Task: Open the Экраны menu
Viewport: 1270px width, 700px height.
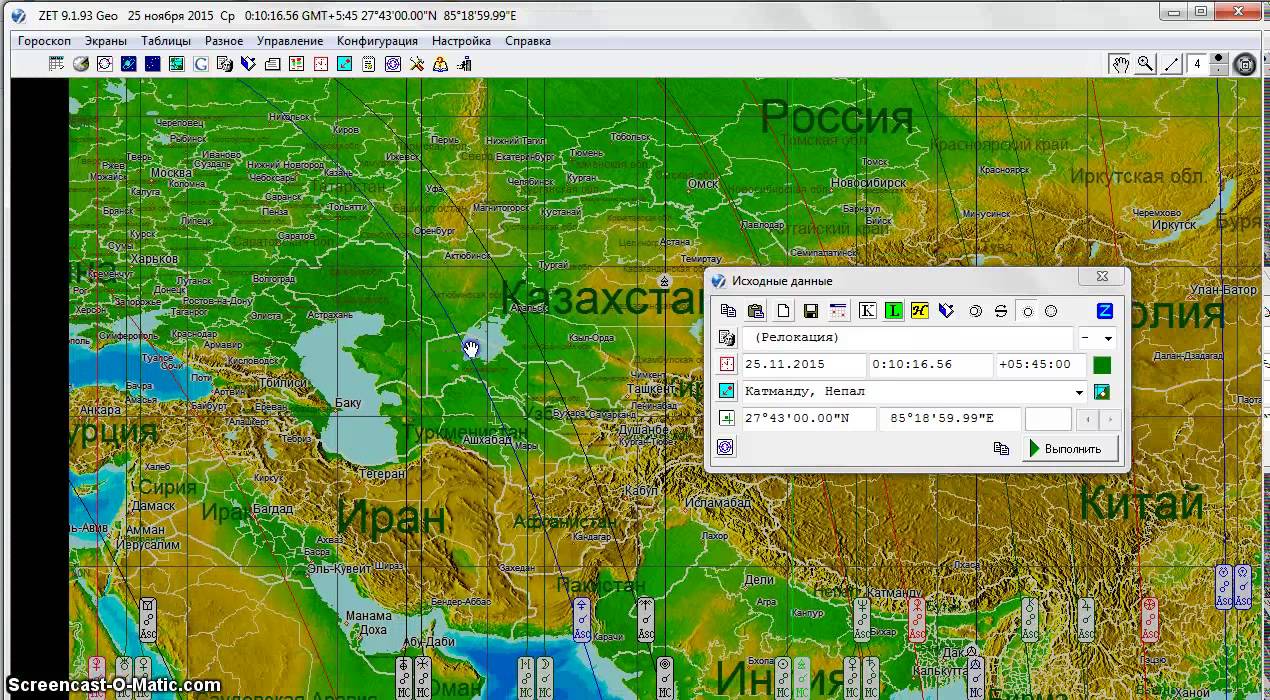Action: pyautogui.click(x=105, y=41)
